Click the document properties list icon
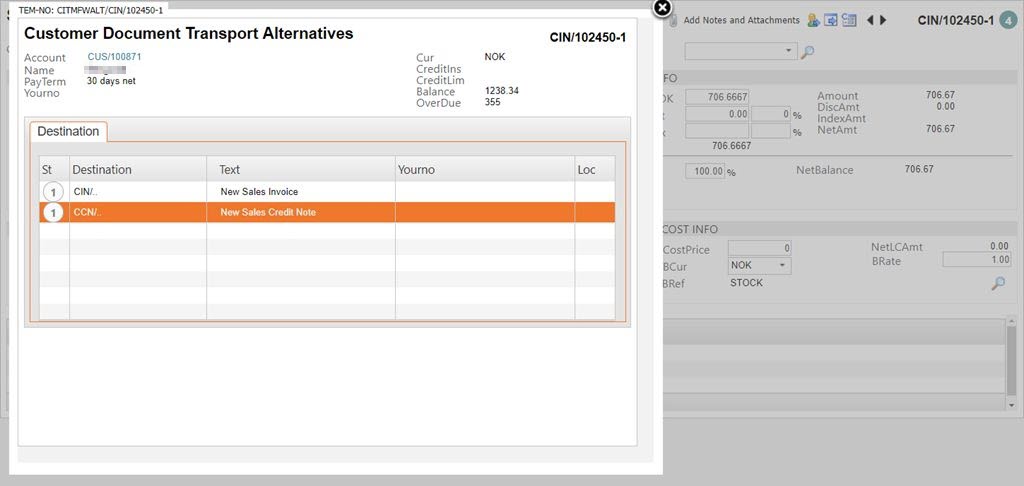Viewport: 1024px width, 486px height. point(848,20)
